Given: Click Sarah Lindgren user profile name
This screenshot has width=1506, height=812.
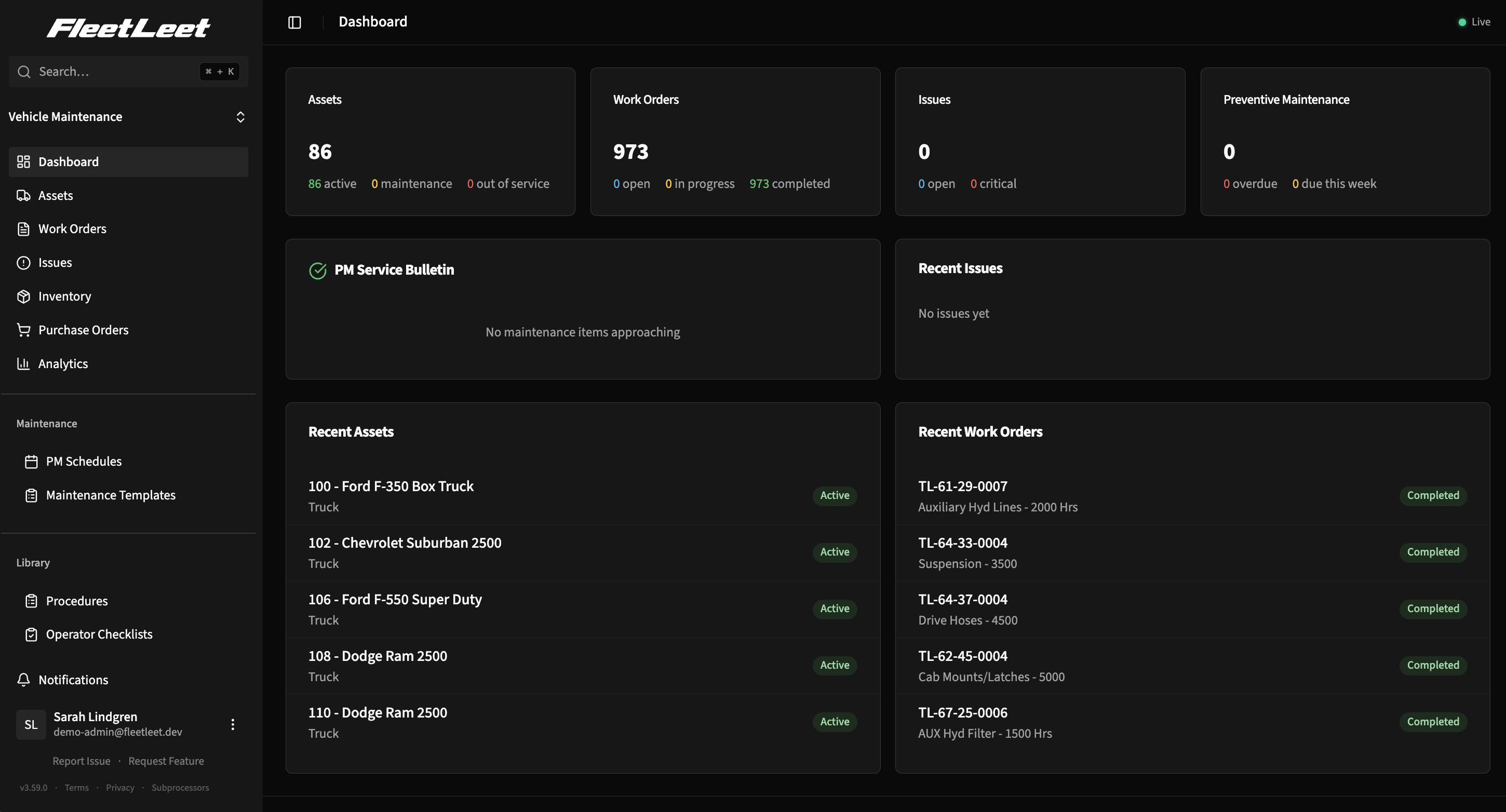Looking at the screenshot, I should tap(96, 716).
